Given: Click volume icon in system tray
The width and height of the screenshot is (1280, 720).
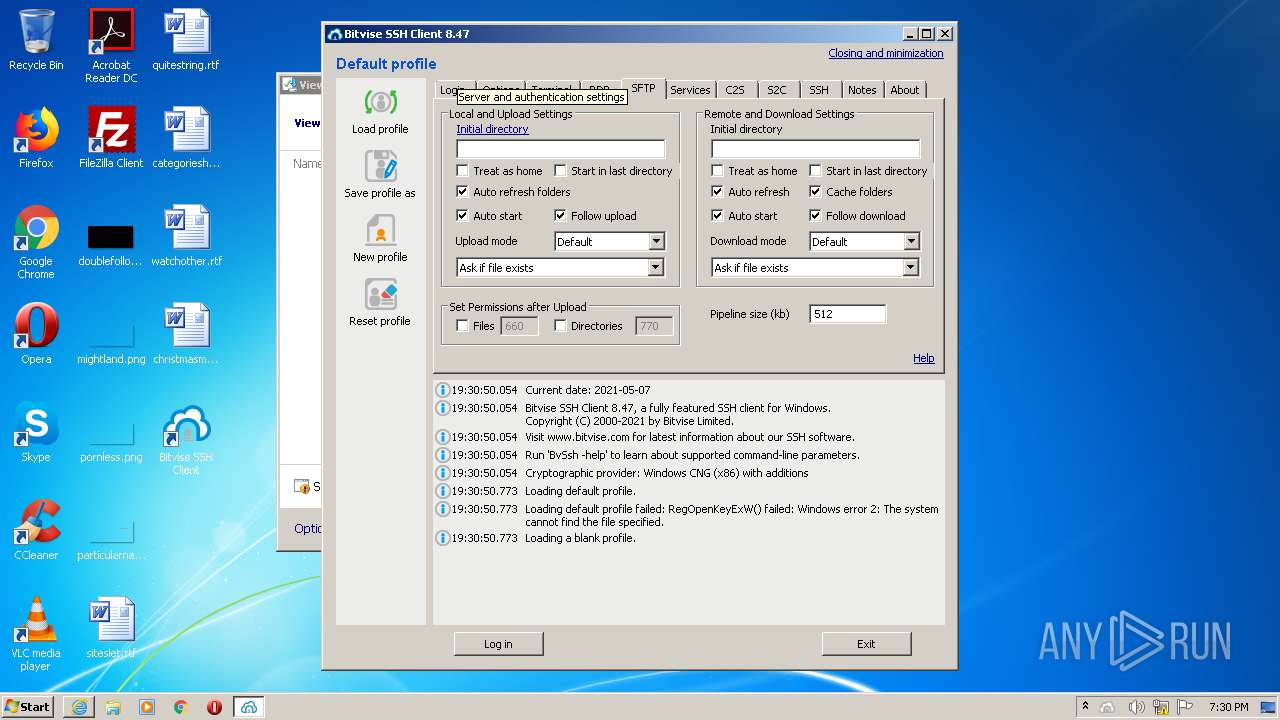Looking at the screenshot, I should point(1136,707).
